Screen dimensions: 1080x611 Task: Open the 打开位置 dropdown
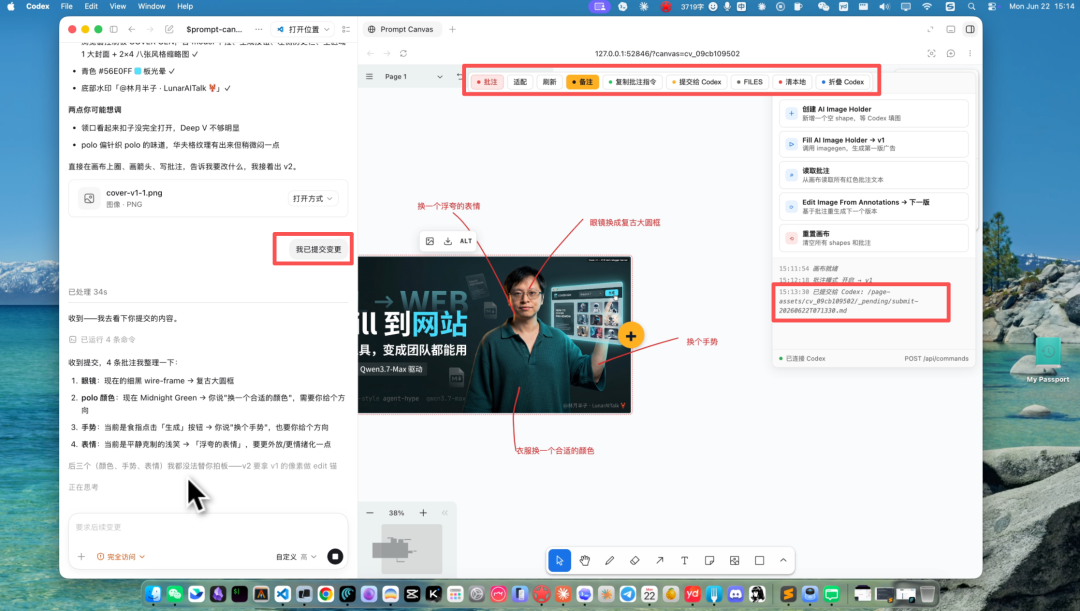[303, 30]
